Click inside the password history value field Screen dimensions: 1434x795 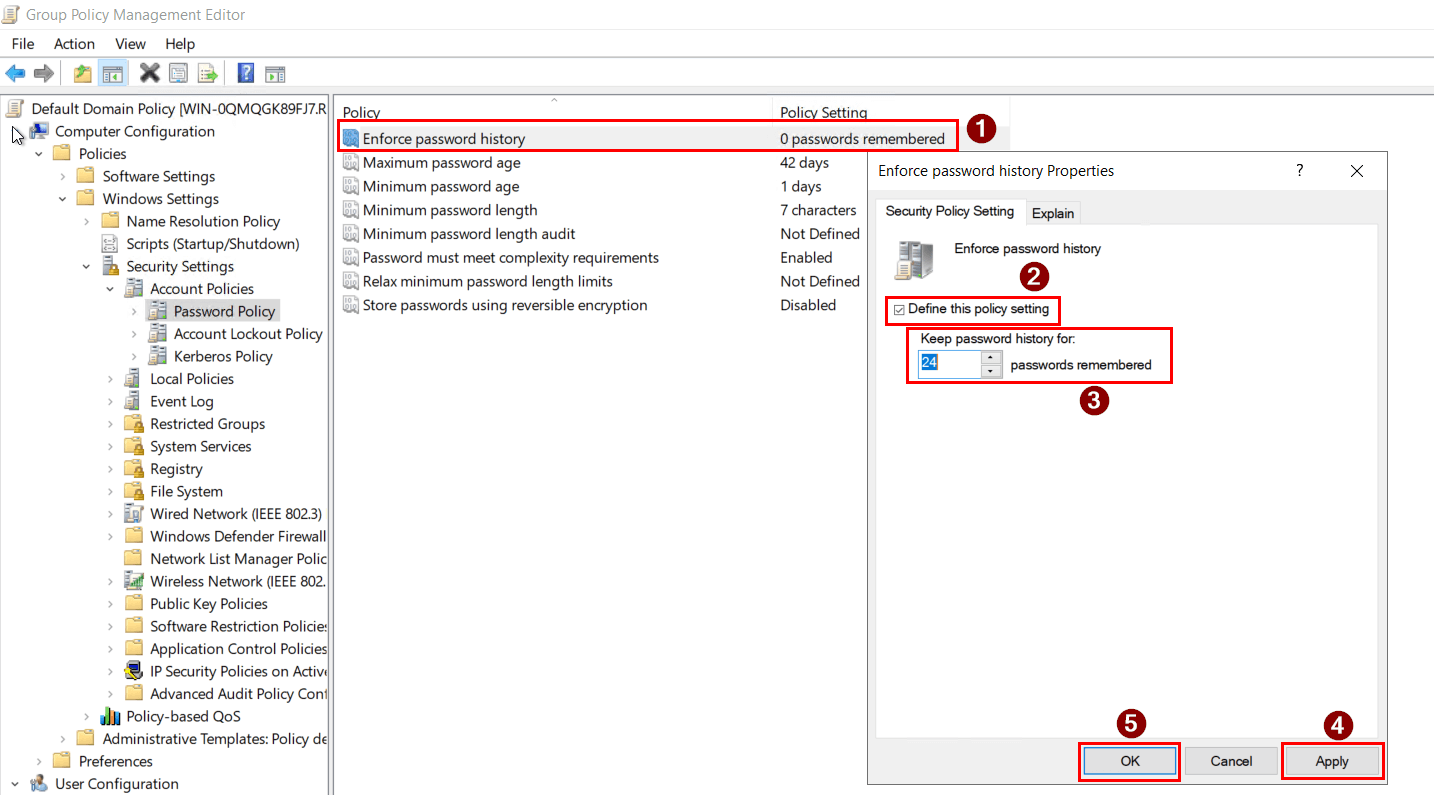tap(945, 363)
